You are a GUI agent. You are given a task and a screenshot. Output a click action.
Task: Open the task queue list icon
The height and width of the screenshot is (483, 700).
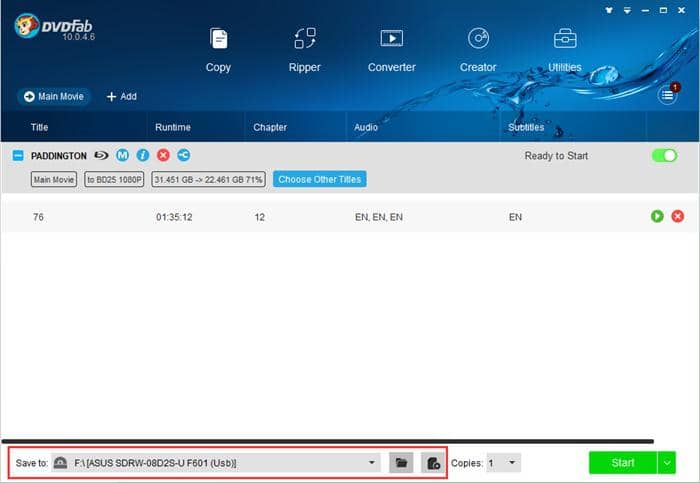667,96
